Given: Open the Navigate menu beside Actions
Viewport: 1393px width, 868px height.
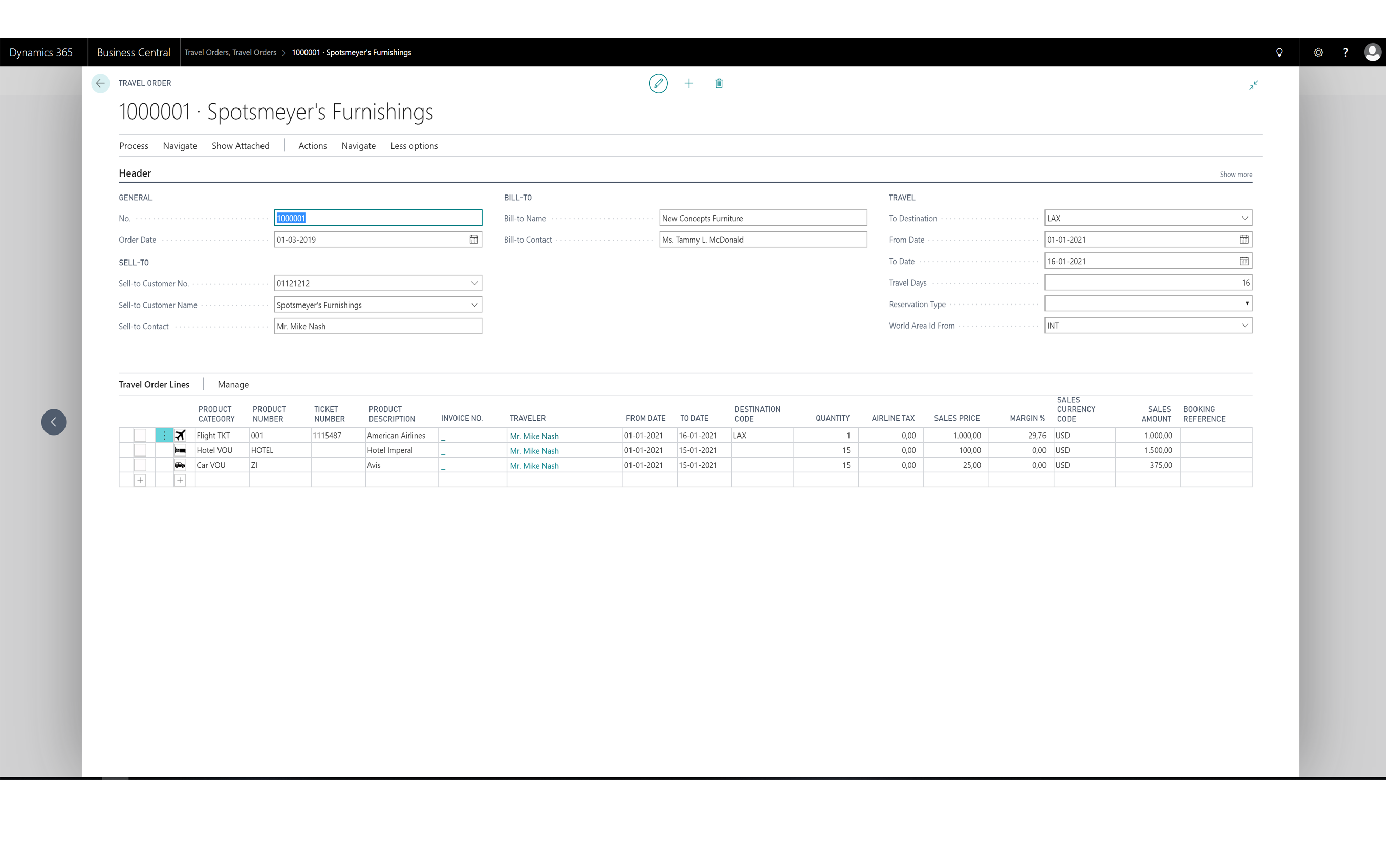Looking at the screenshot, I should point(360,146).
